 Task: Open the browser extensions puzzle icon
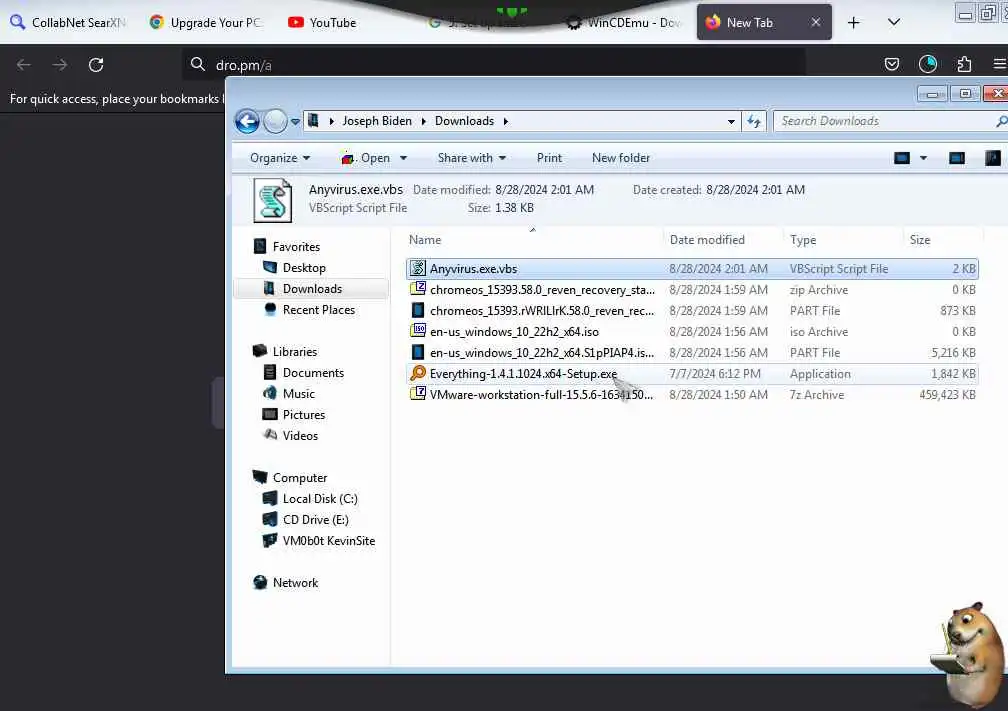[964, 64]
